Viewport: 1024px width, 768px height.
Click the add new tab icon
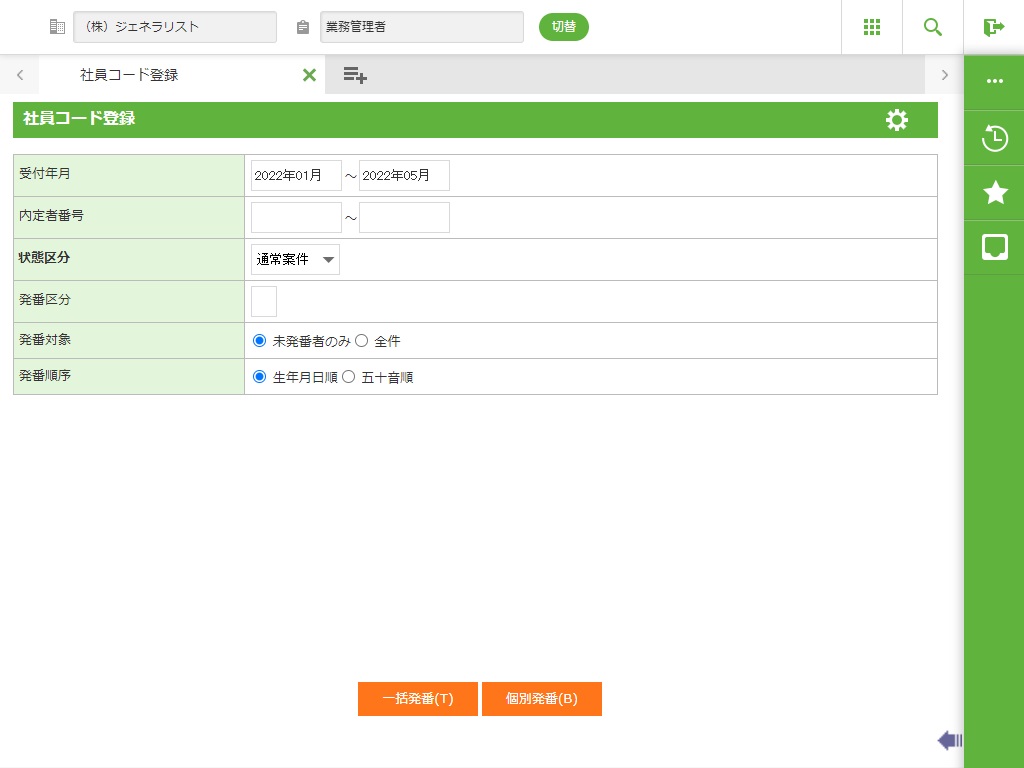point(355,75)
